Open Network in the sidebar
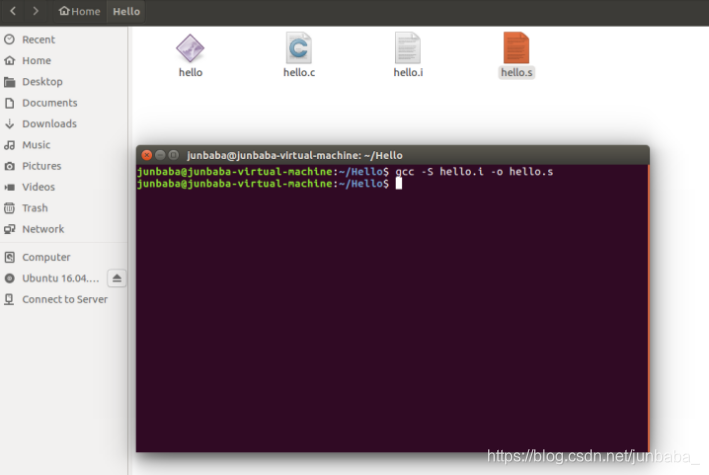Viewport: 709px width, 475px height. [x=63, y=229]
